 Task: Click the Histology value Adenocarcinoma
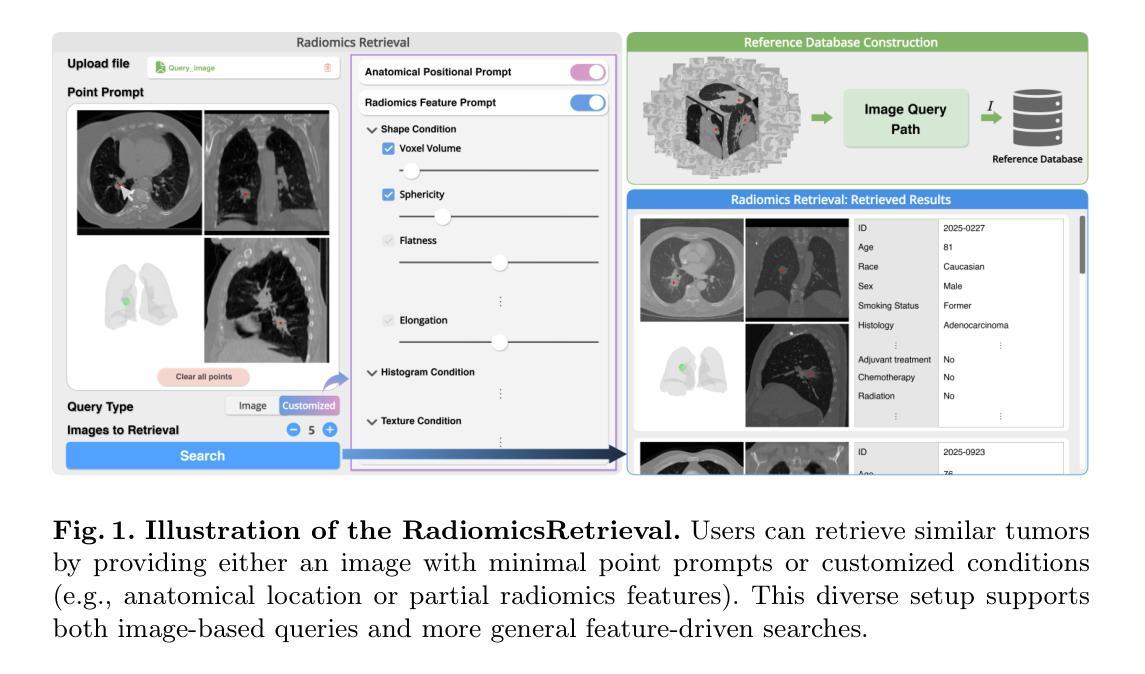[x=976, y=325]
